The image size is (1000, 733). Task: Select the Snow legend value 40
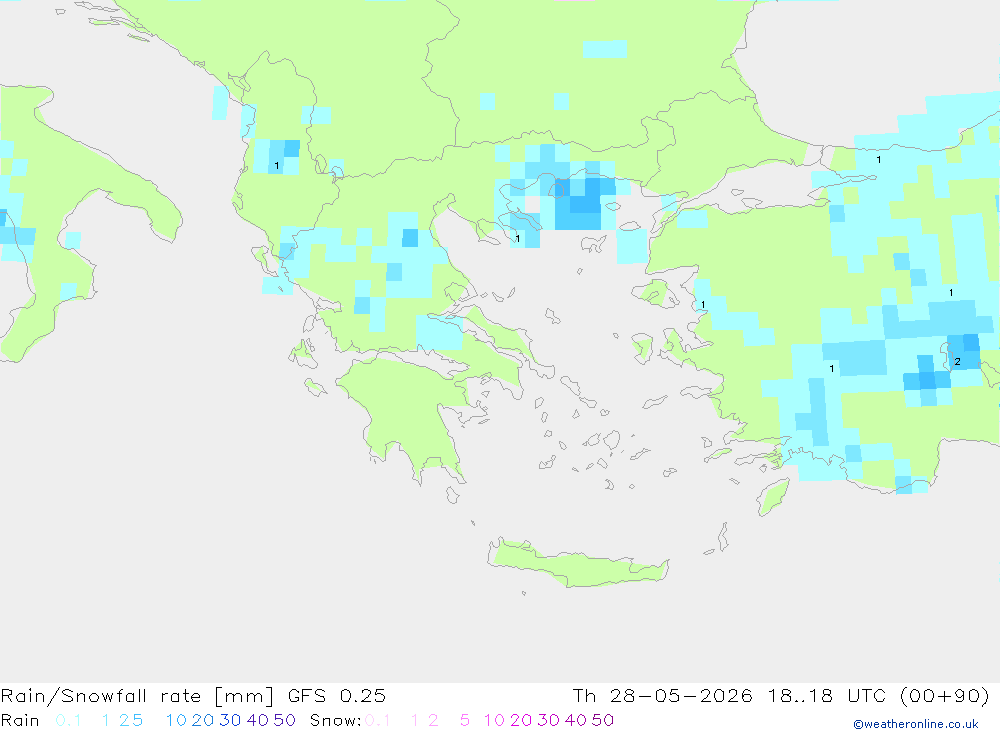[576, 720]
